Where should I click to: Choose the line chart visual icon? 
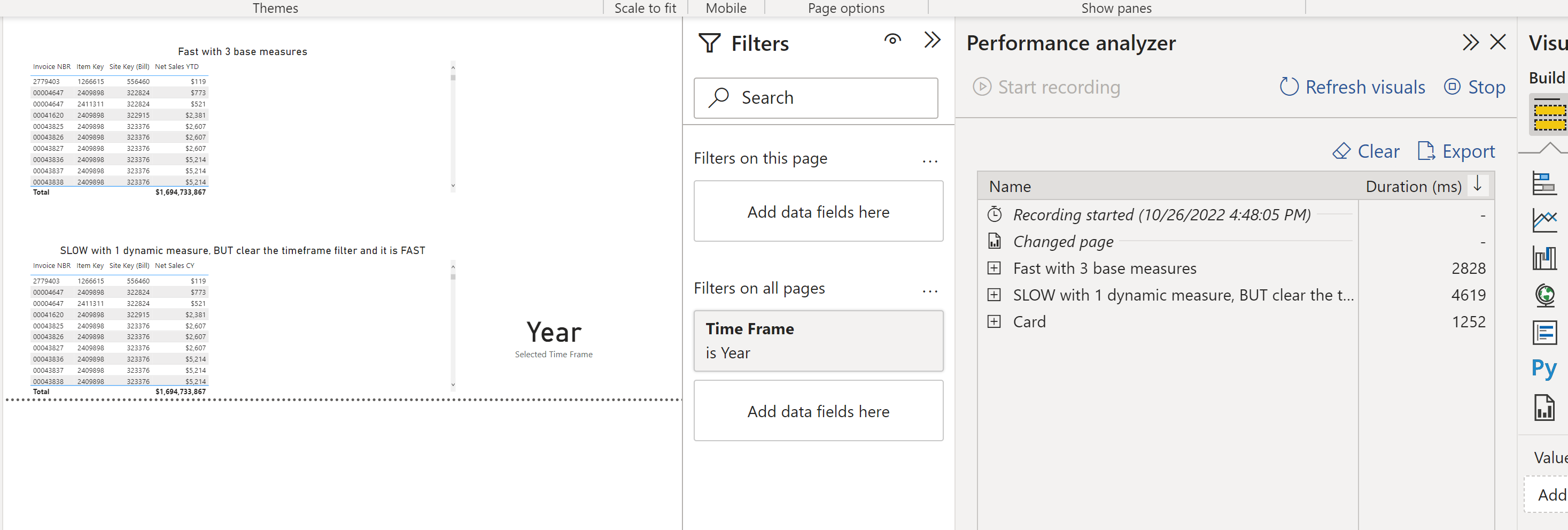point(1544,220)
